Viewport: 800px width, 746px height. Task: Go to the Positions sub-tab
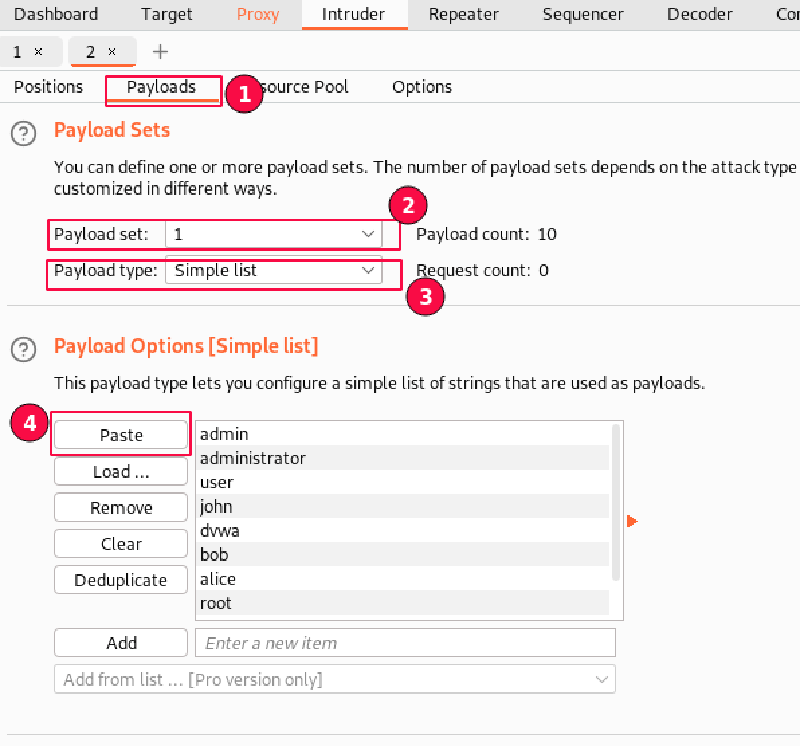[x=48, y=87]
